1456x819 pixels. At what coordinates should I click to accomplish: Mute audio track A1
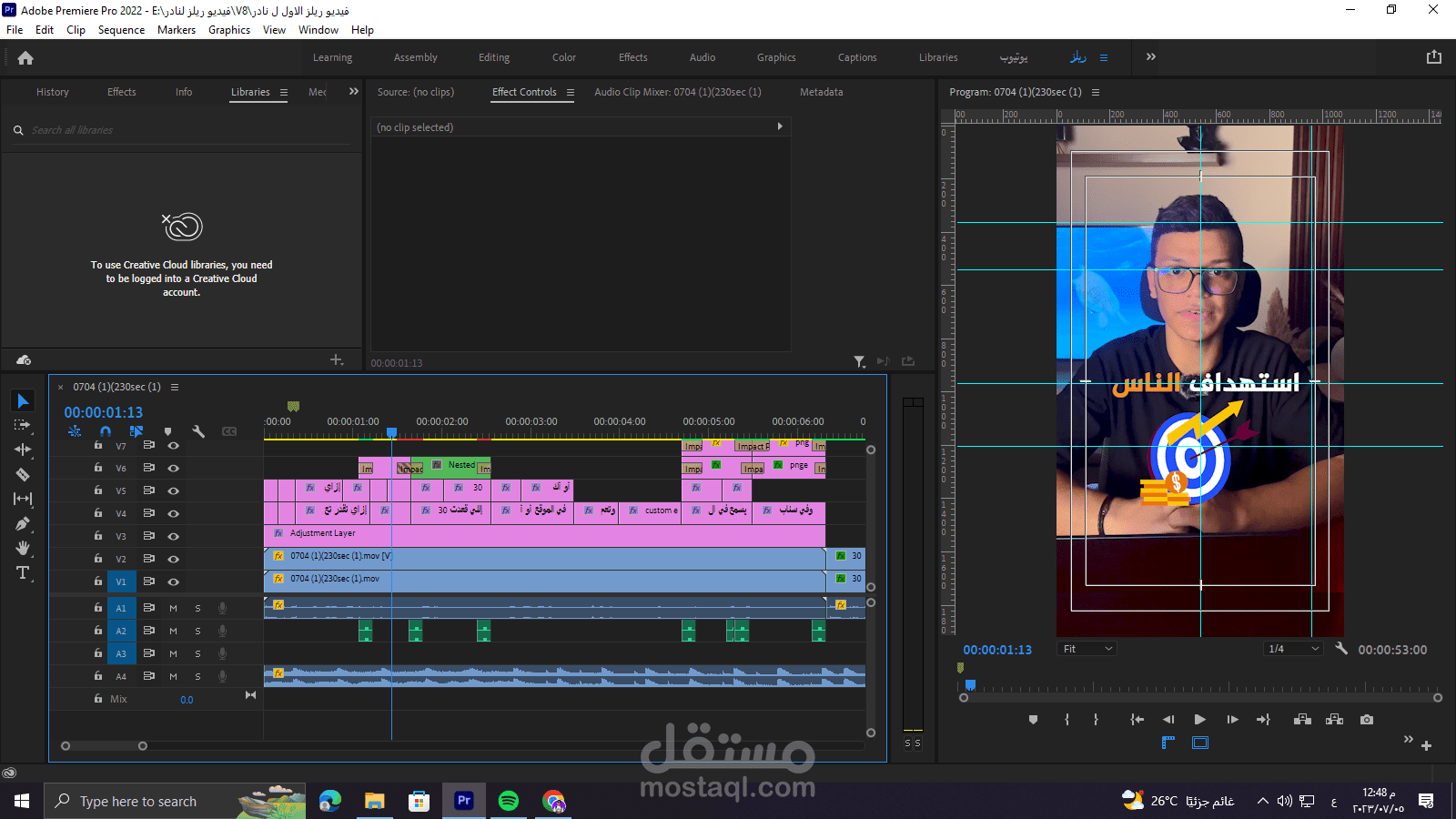pyautogui.click(x=173, y=608)
